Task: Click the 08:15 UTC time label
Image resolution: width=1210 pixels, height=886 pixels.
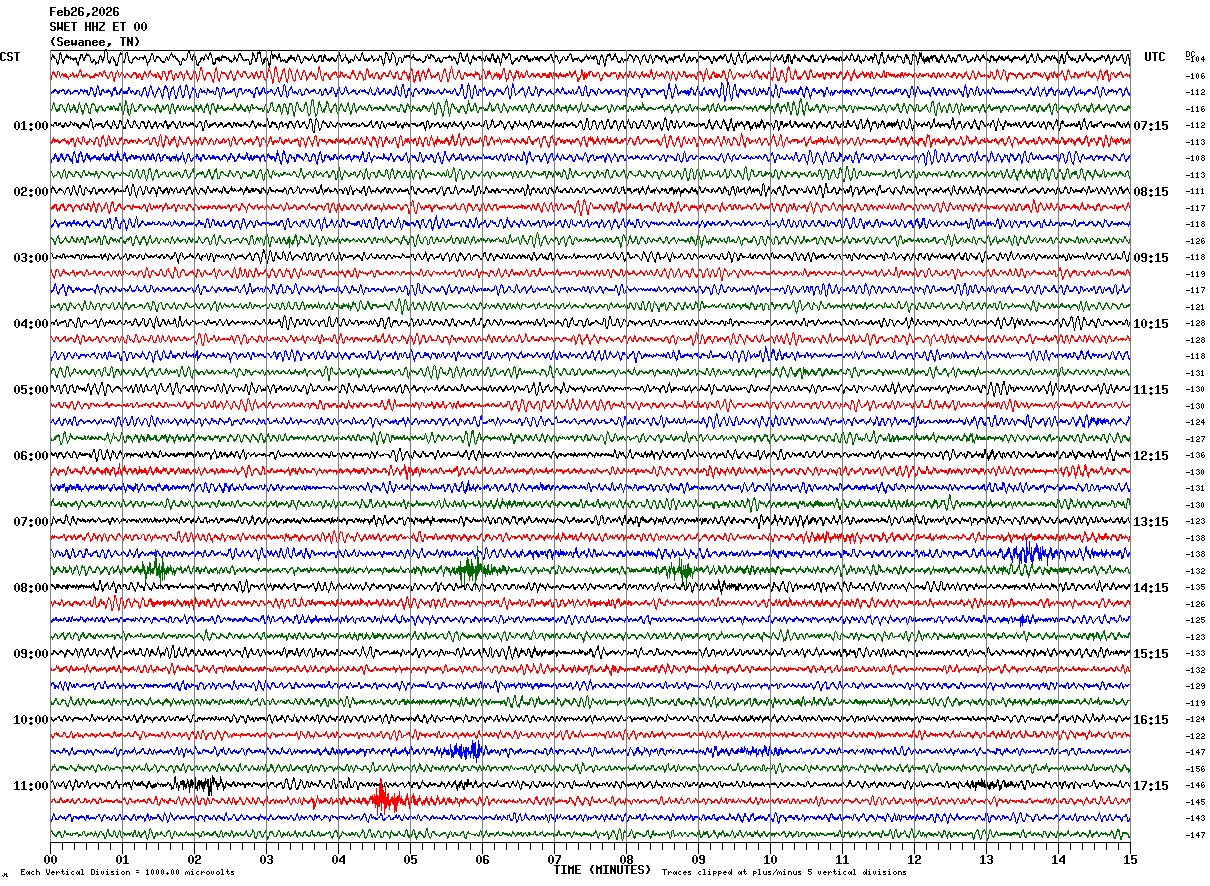Action: click(x=1151, y=192)
